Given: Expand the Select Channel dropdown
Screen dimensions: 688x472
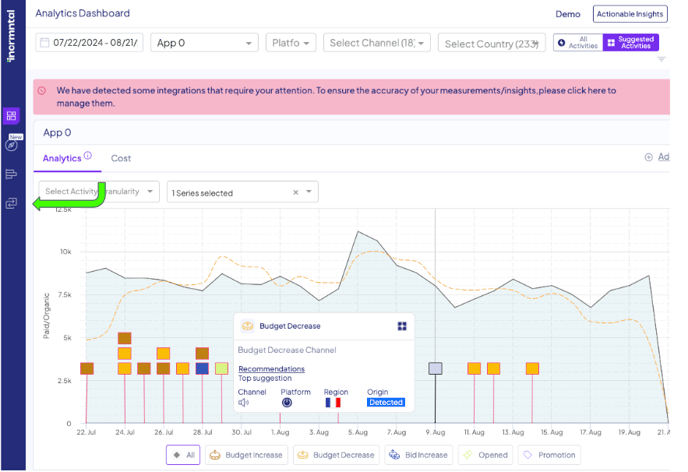Looking at the screenshot, I should (x=377, y=43).
